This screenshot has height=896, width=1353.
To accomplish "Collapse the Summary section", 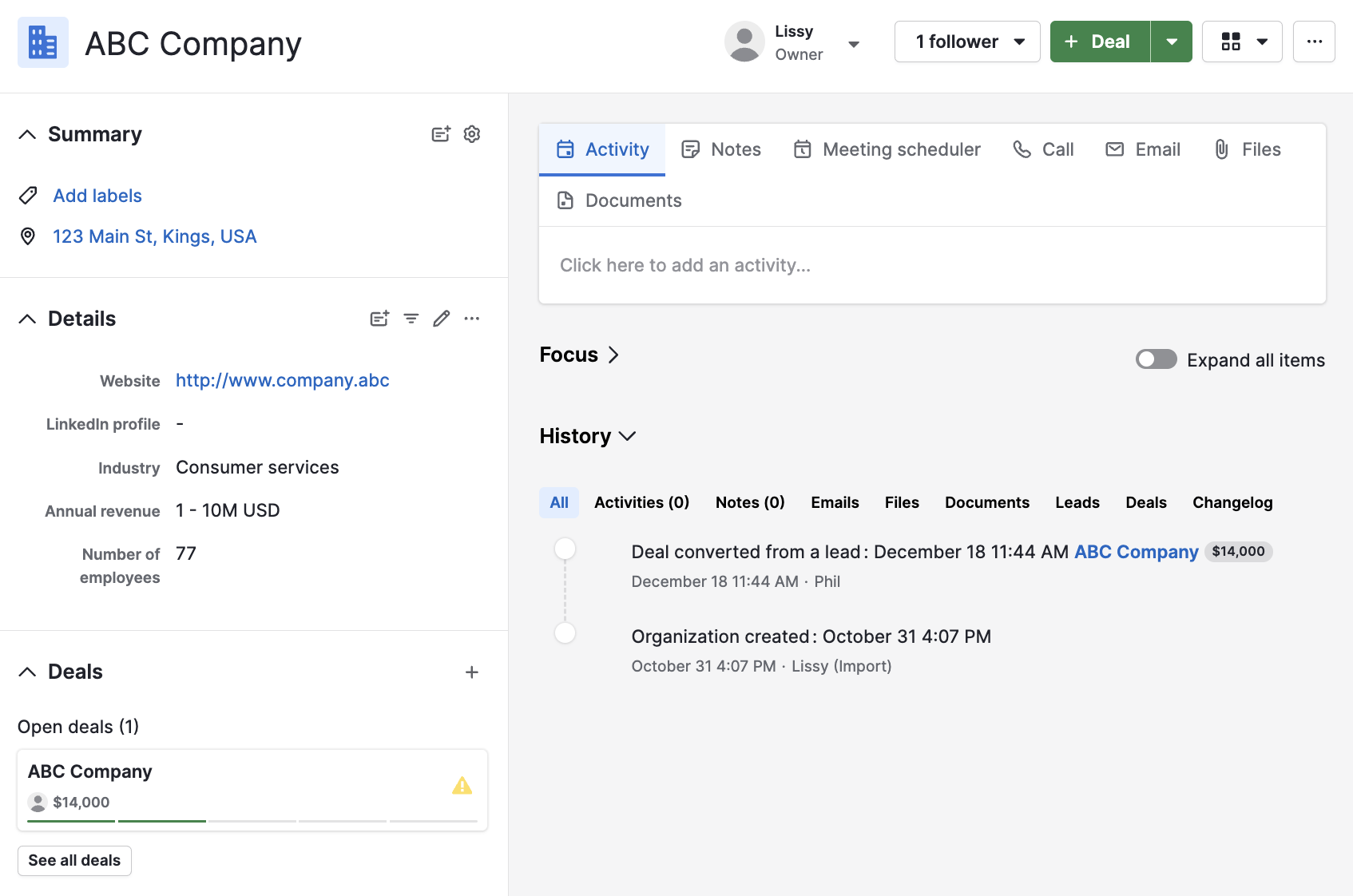I will click(x=27, y=134).
